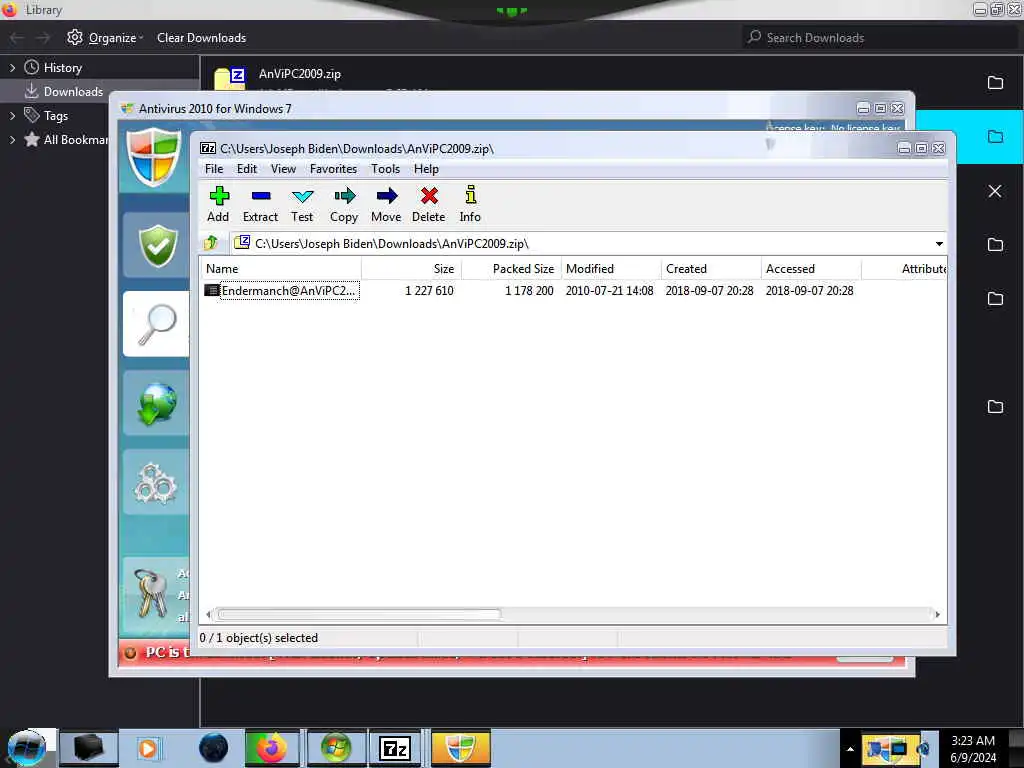
Task: Click the dark globe taskbar icon
Action: (x=214, y=748)
